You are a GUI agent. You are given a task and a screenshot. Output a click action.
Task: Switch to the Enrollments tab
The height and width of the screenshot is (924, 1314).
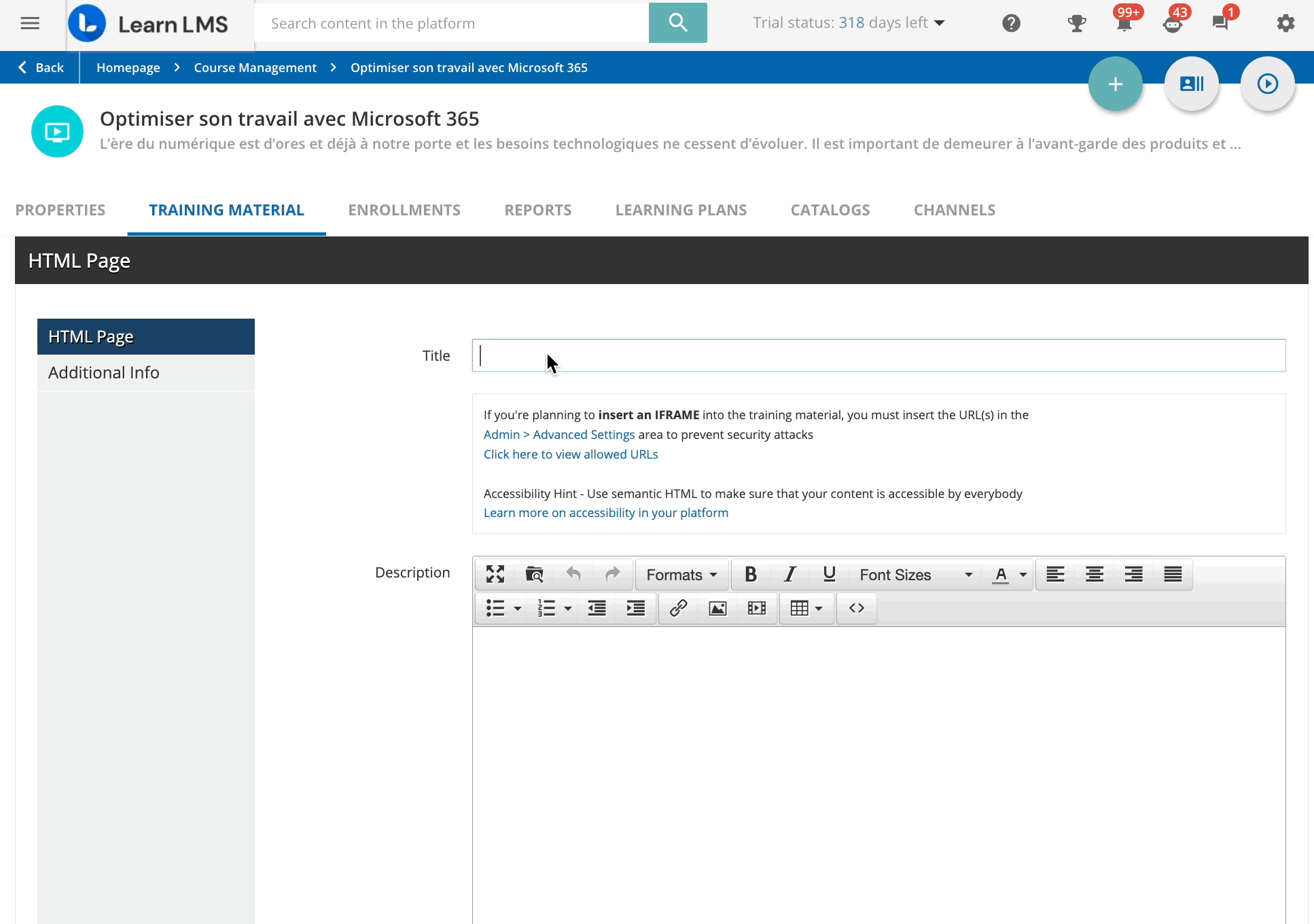pyautogui.click(x=404, y=210)
